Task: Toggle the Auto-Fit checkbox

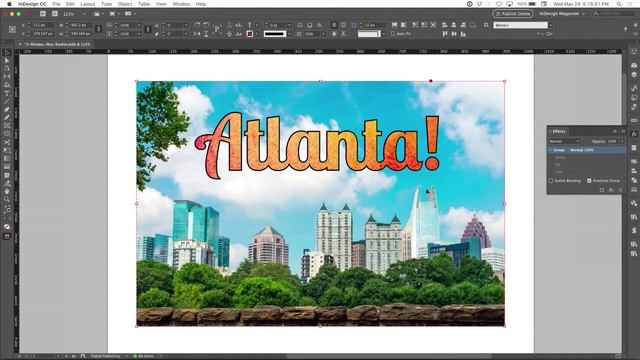Action: coord(393,34)
